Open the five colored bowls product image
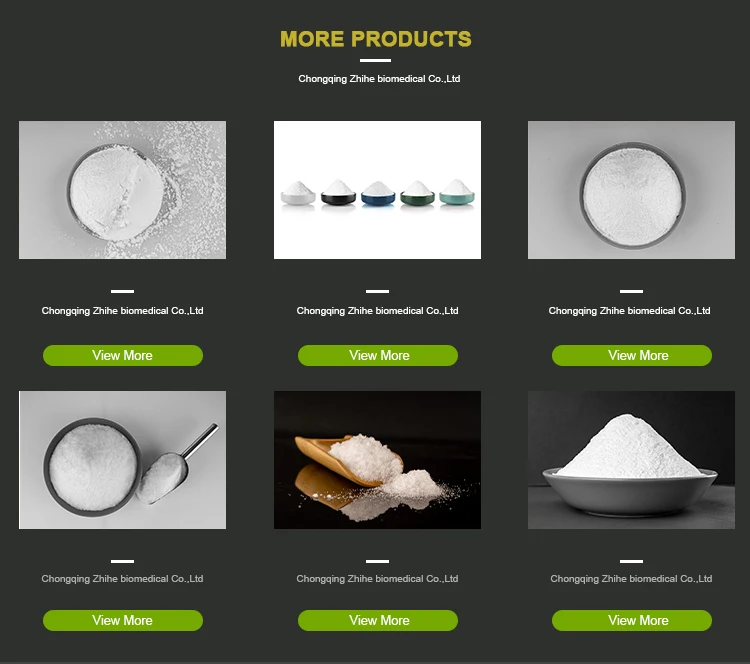 [x=377, y=190]
